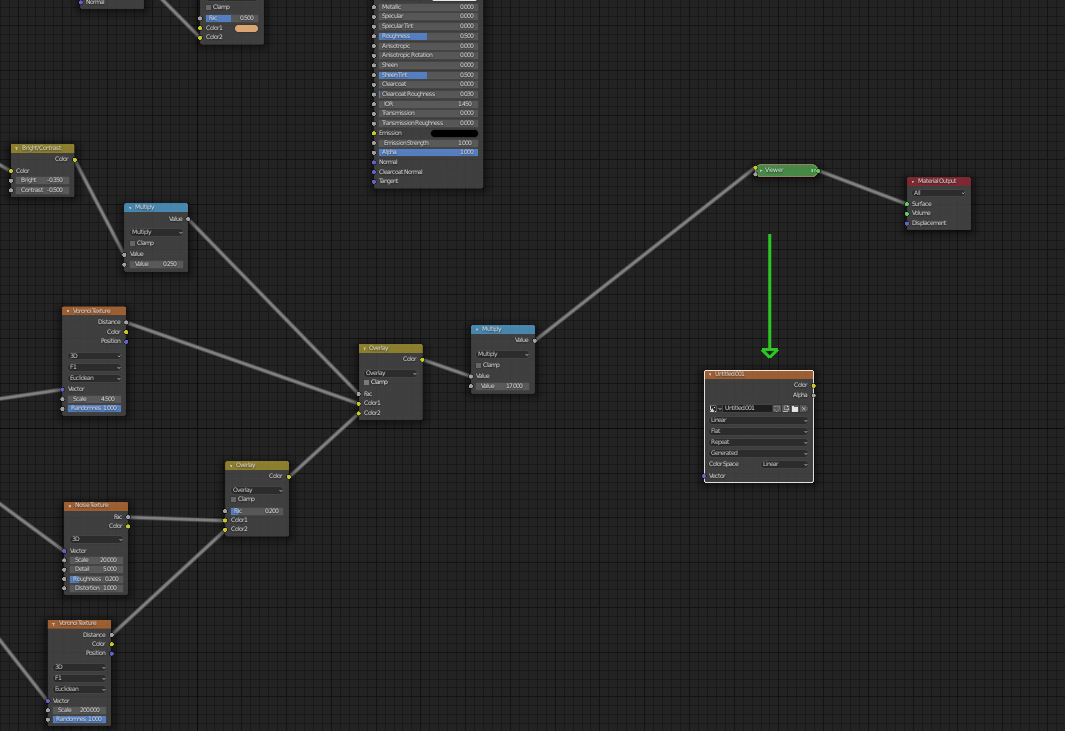Enable Clamp on Multiply node with Value 0.250
The image size is (1065, 731).
132,243
